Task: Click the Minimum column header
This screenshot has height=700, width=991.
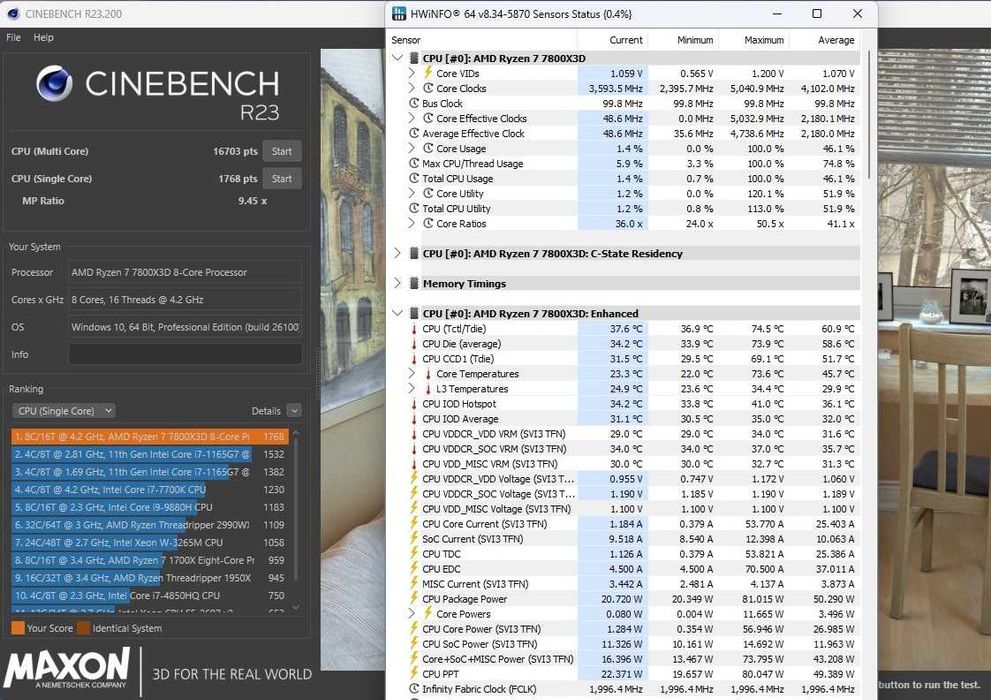Action: coord(695,40)
